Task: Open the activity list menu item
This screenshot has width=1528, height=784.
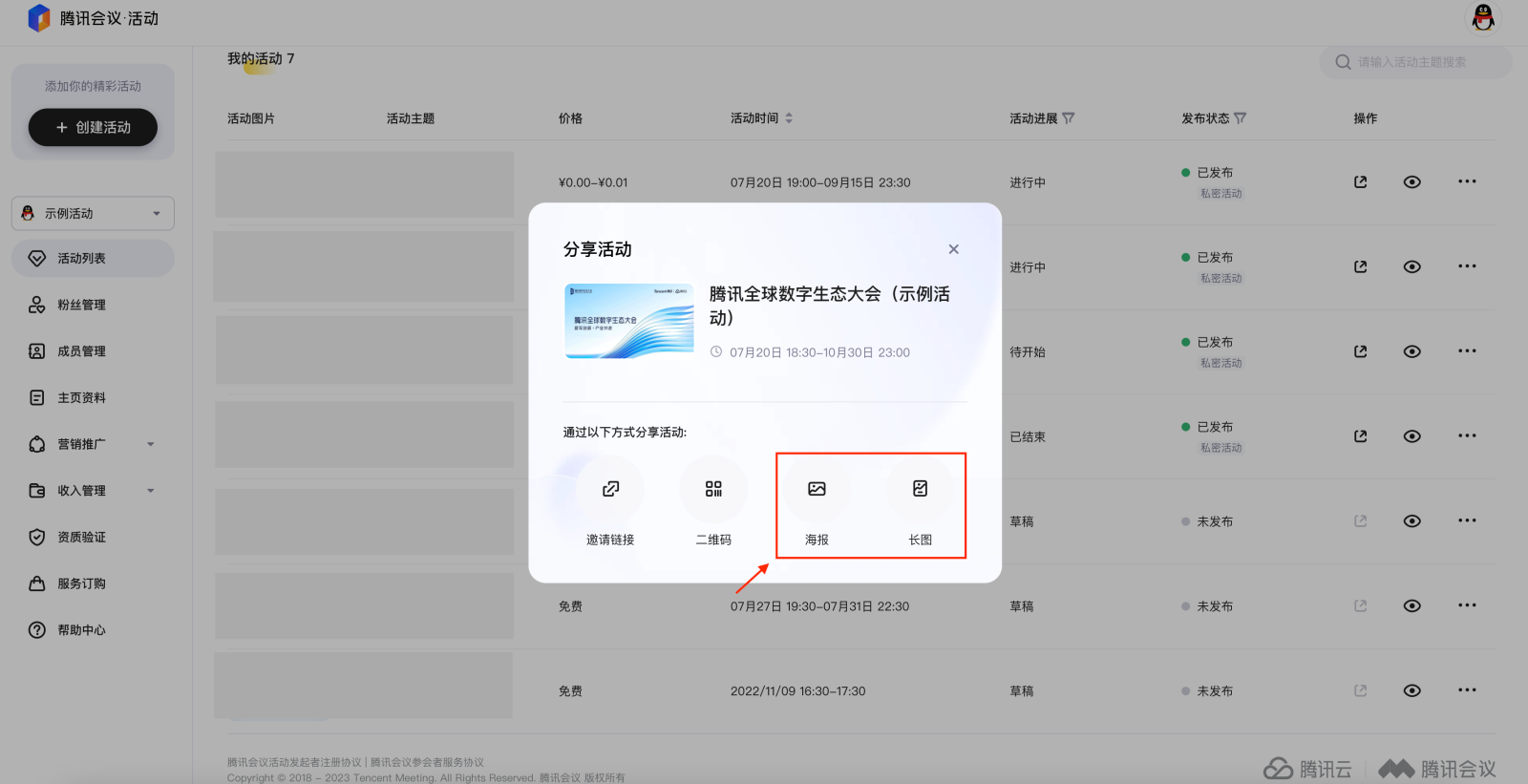Action: tap(93, 258)
